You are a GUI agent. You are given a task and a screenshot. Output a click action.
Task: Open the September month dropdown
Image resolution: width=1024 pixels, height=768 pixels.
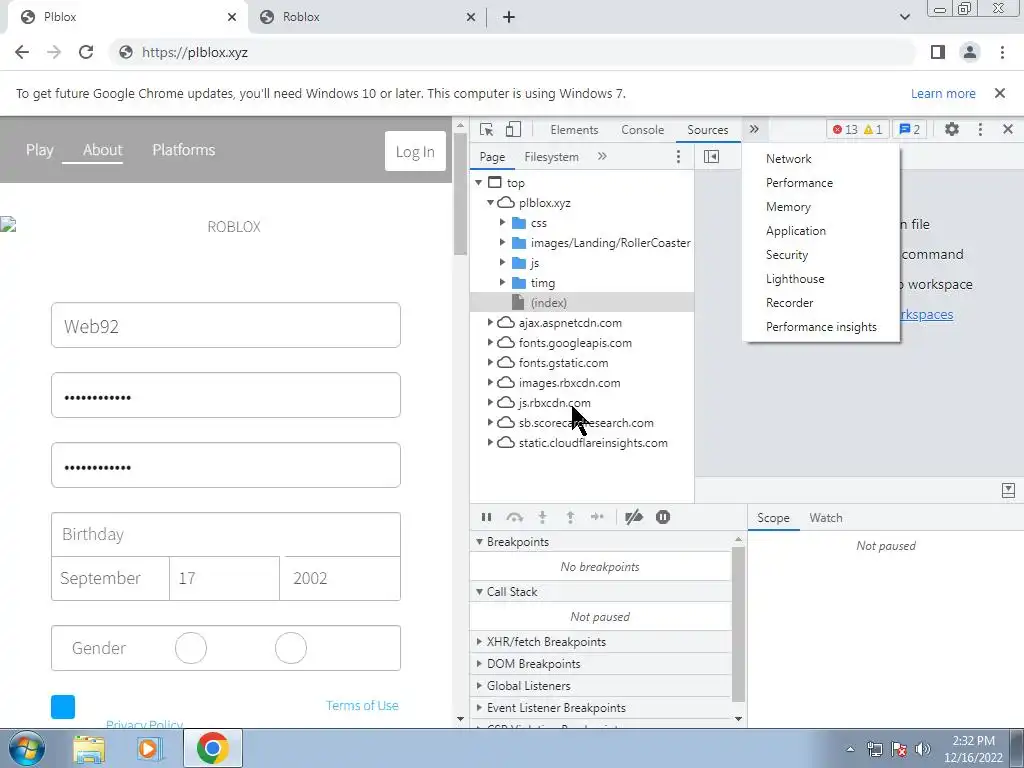coord(110,579)
